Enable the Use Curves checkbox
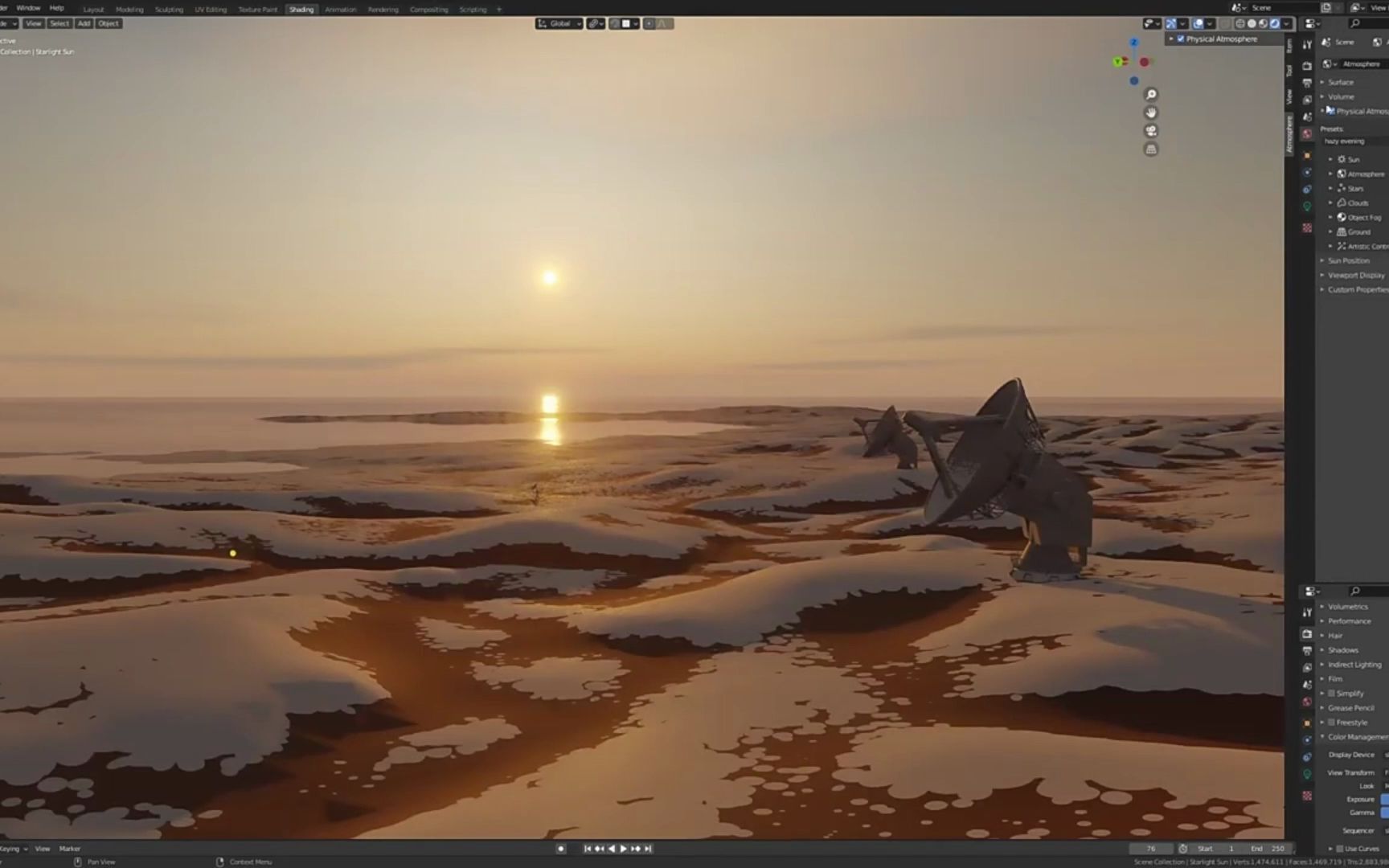The image size is (1389, 868). point(1340,849)
